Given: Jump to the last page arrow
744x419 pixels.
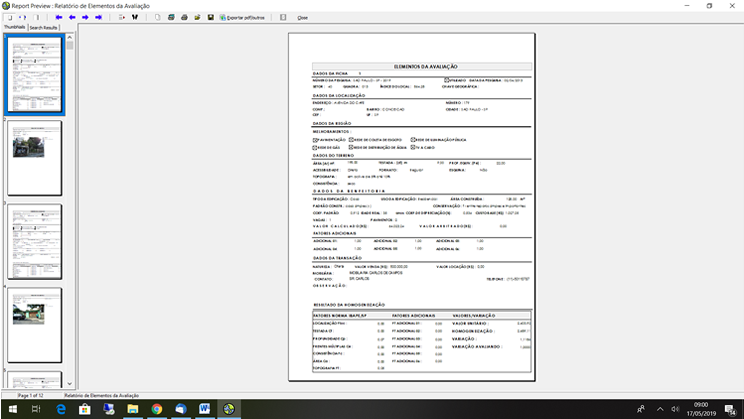Looking at the screenshot, I should [98, 17].
